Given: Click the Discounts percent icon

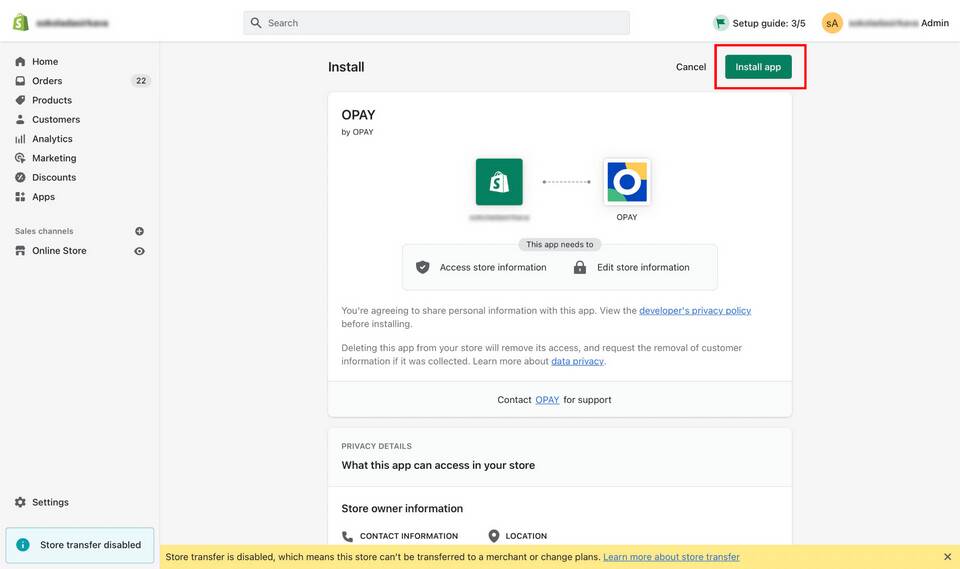Looking at the screenshot, I should [x=20, y=177].
